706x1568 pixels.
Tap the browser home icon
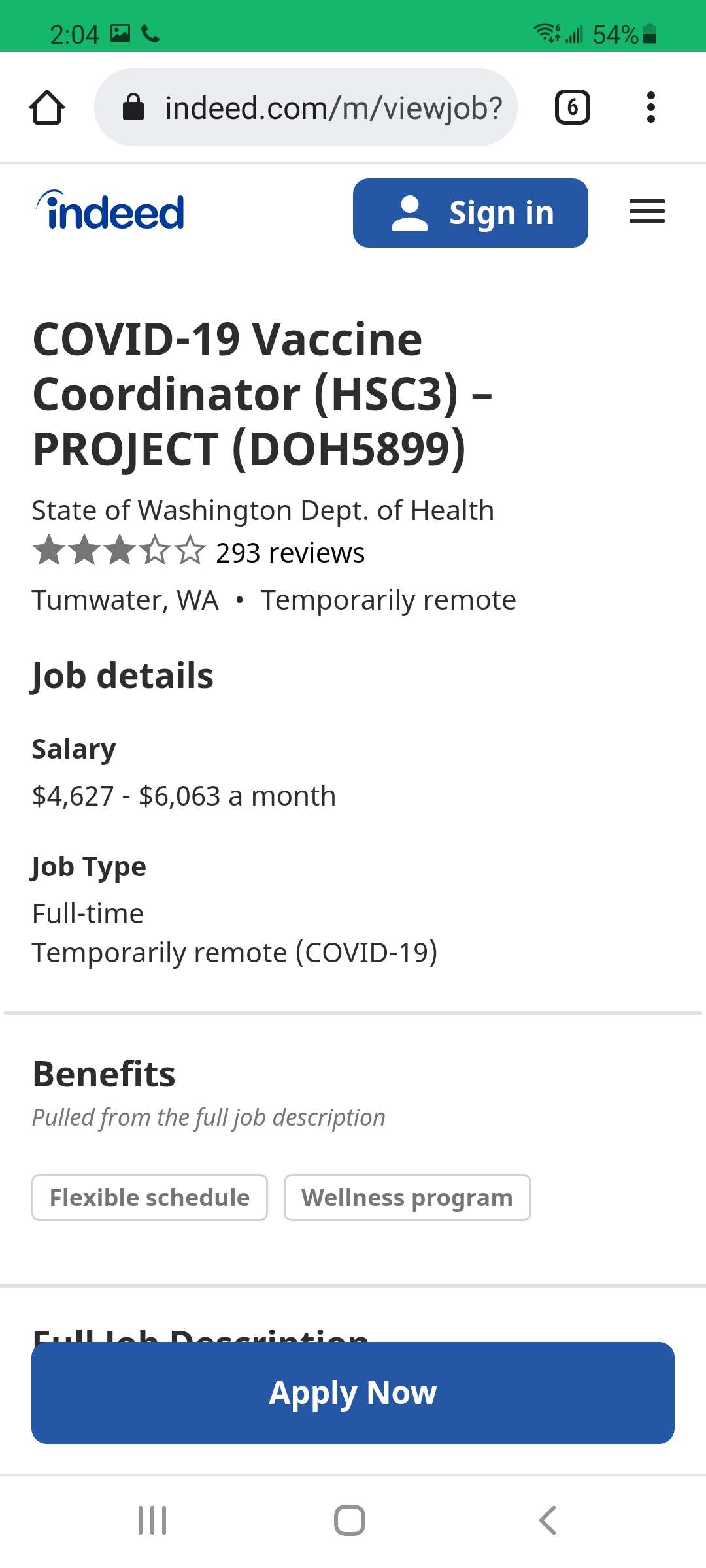tap(47, 107)
